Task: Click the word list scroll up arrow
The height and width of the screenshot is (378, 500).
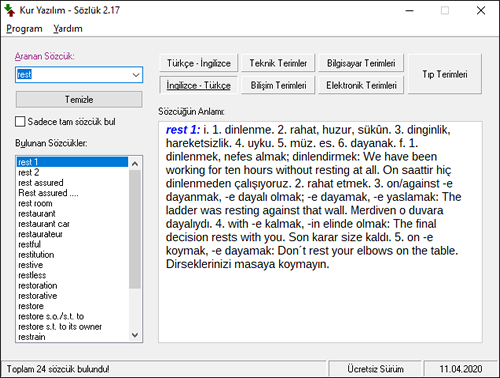Action: (x=135, y=163)
